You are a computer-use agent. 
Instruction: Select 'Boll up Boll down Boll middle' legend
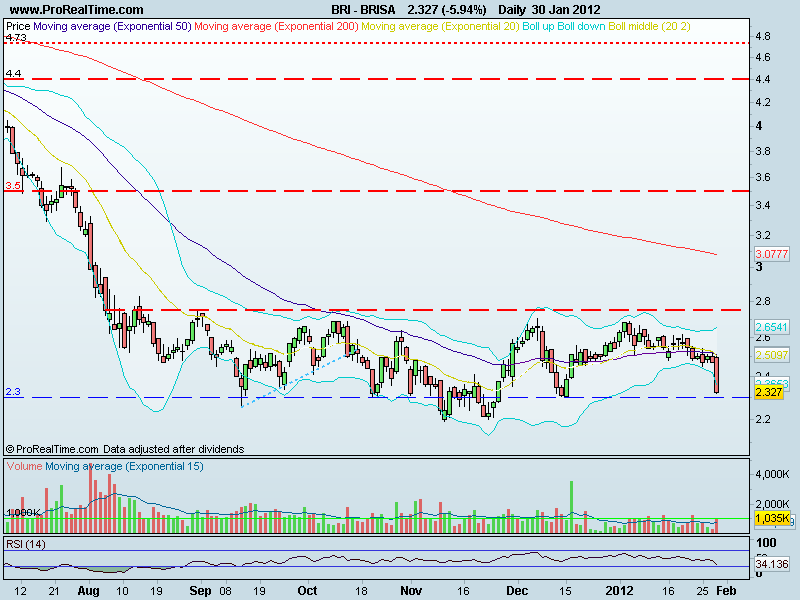point(606,26)
